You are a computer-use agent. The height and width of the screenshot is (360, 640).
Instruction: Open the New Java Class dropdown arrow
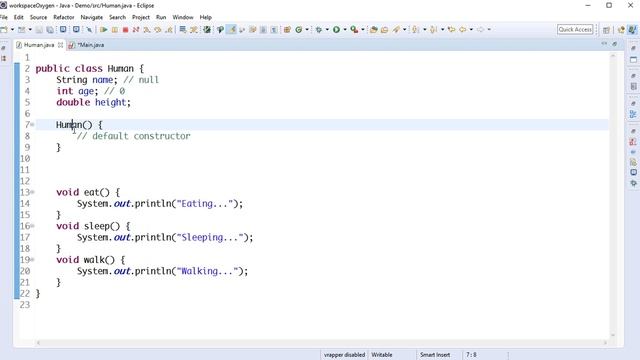click(x=307, y=29)
